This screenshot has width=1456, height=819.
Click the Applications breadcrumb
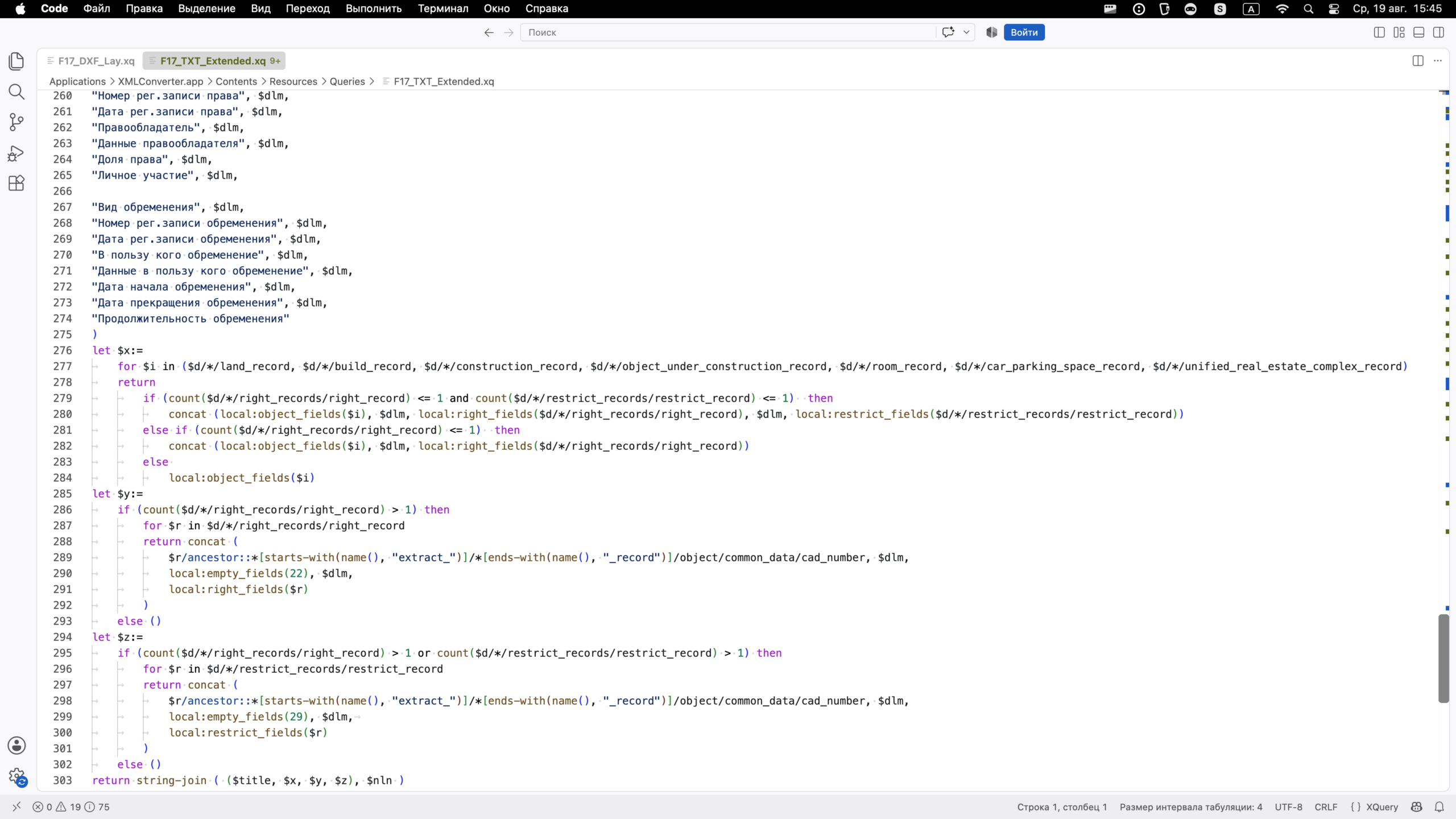click(x=77, y=81)
